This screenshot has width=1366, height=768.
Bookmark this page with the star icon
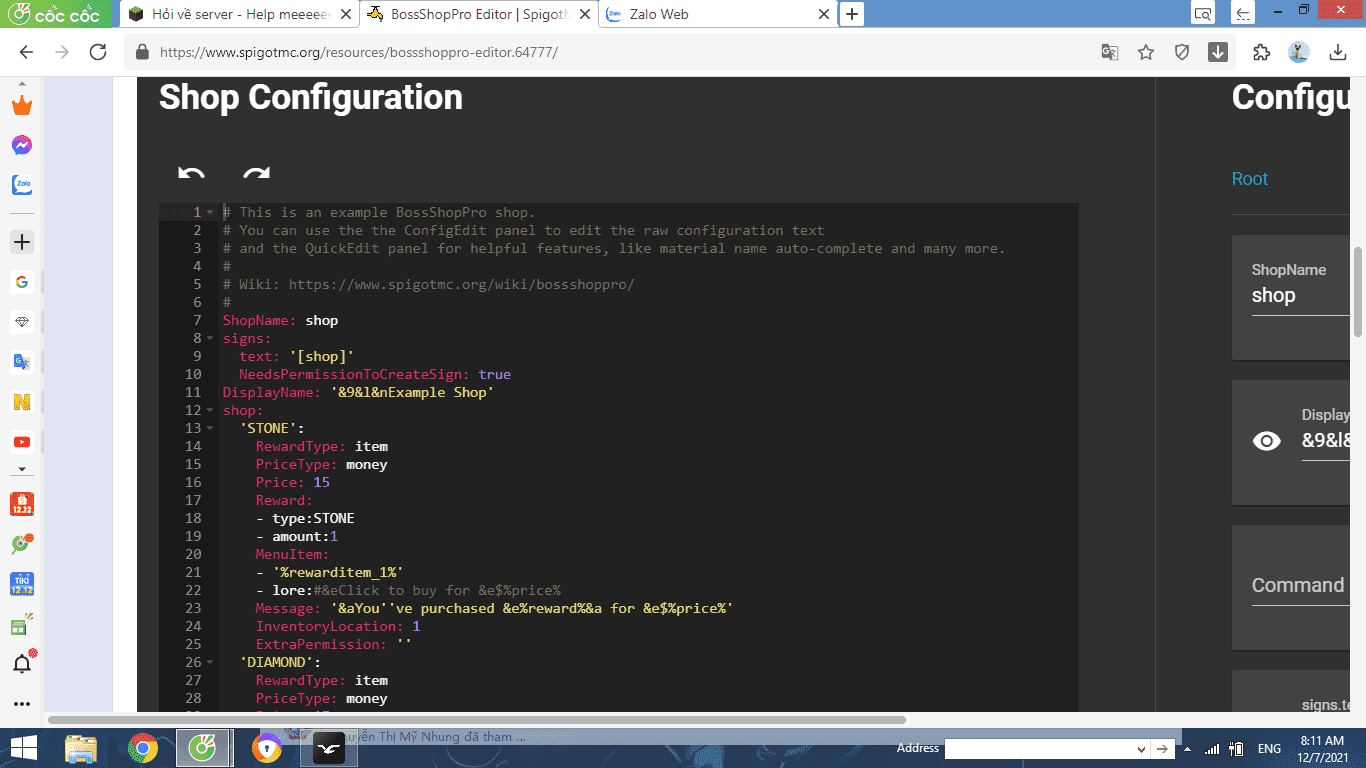pyautogui.click(x=1146, y=52)
